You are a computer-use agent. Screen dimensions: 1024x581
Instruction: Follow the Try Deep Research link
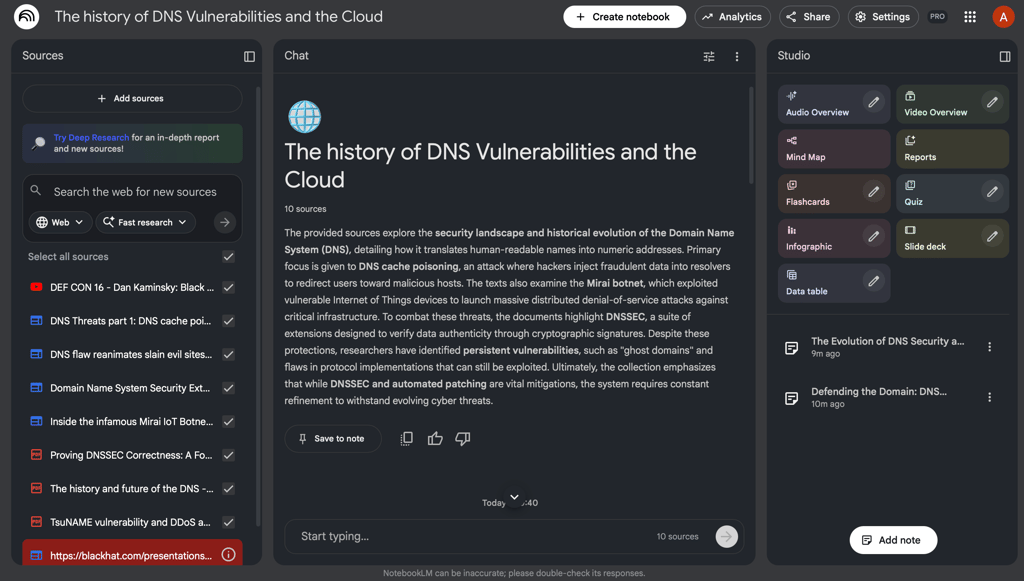tap(91, 138)
